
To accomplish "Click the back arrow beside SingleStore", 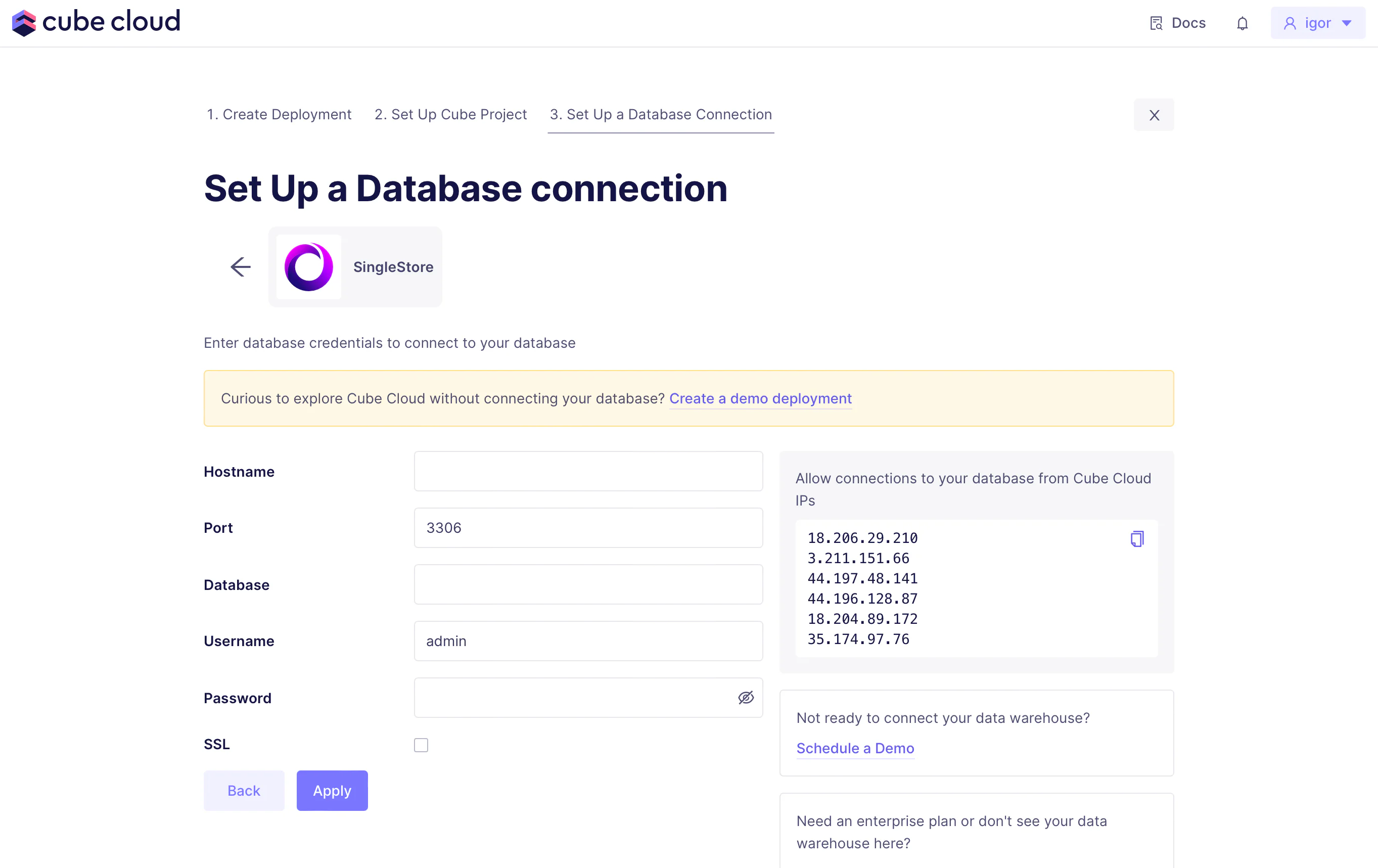I will tap(240, 266).
